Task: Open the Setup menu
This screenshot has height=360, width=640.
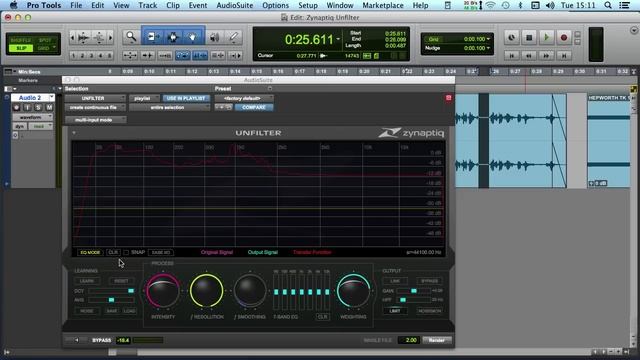Action: click(308, 5)
